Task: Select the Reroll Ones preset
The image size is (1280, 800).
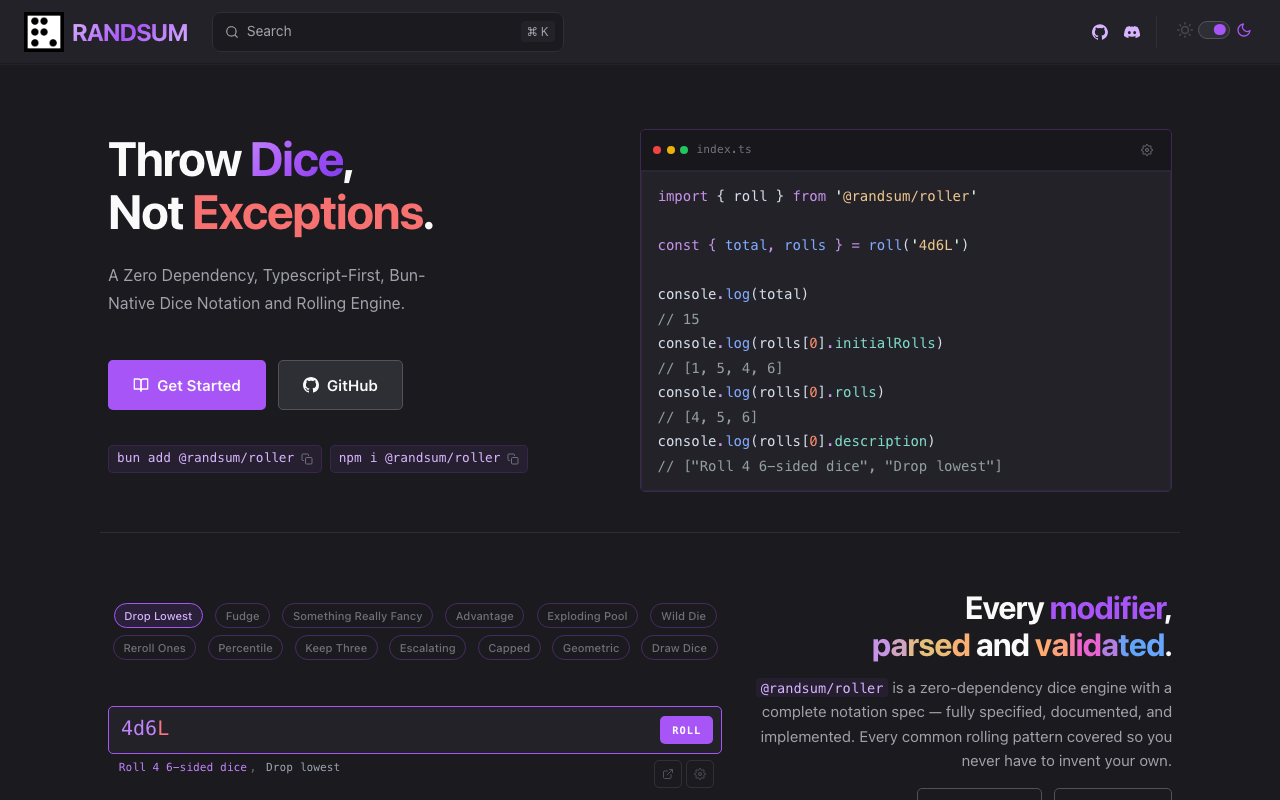Action: click(x=155, y=648)
